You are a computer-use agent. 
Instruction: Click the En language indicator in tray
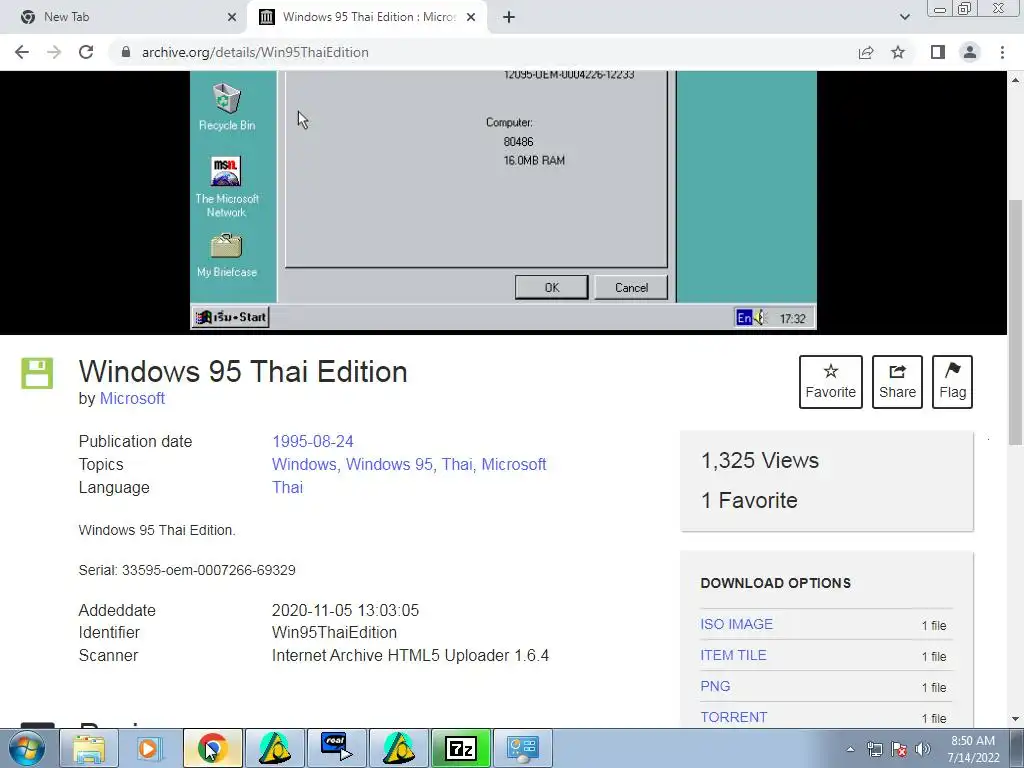744,318
